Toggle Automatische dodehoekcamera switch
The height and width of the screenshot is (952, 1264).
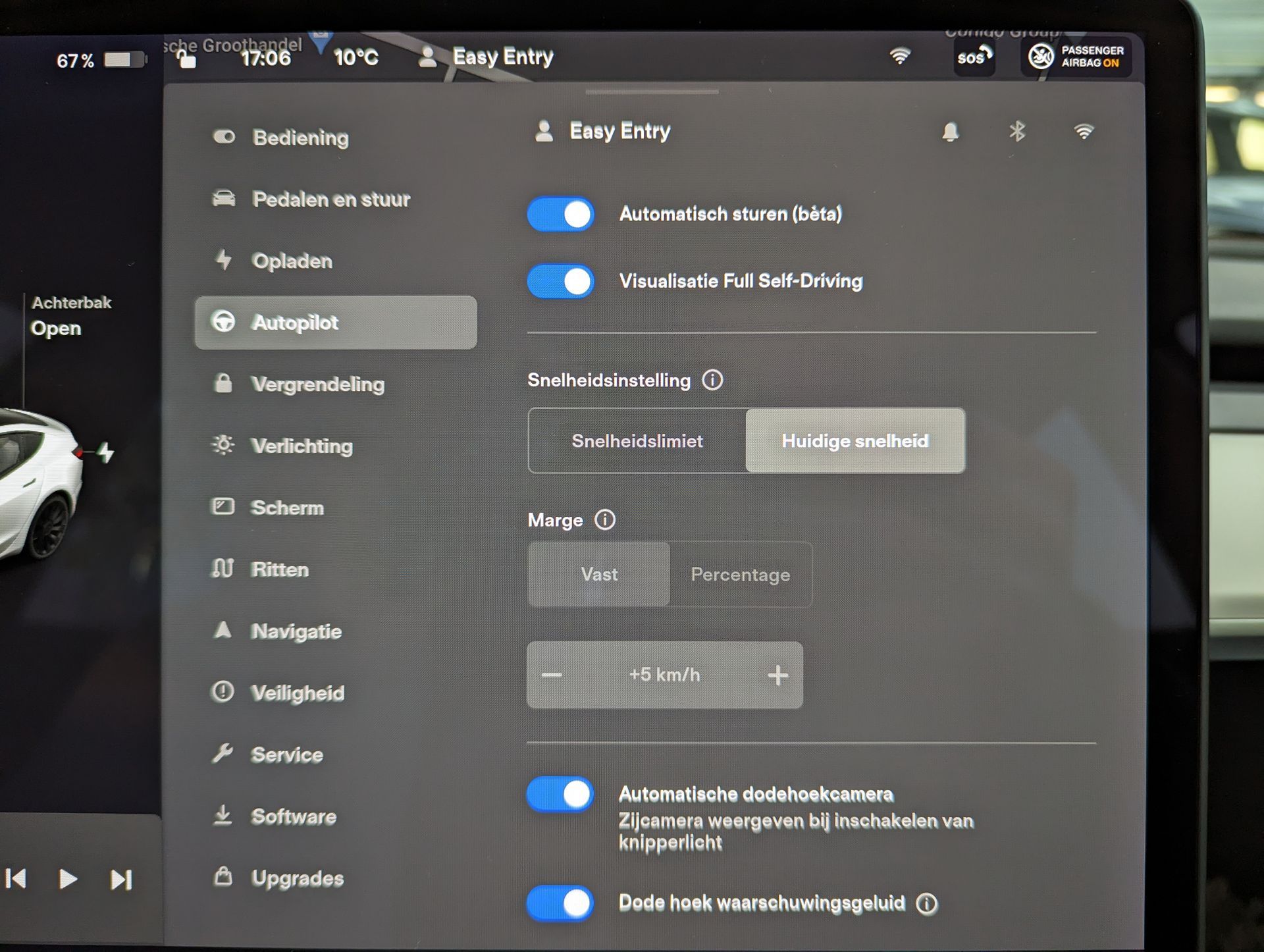(x=561, y=795)
